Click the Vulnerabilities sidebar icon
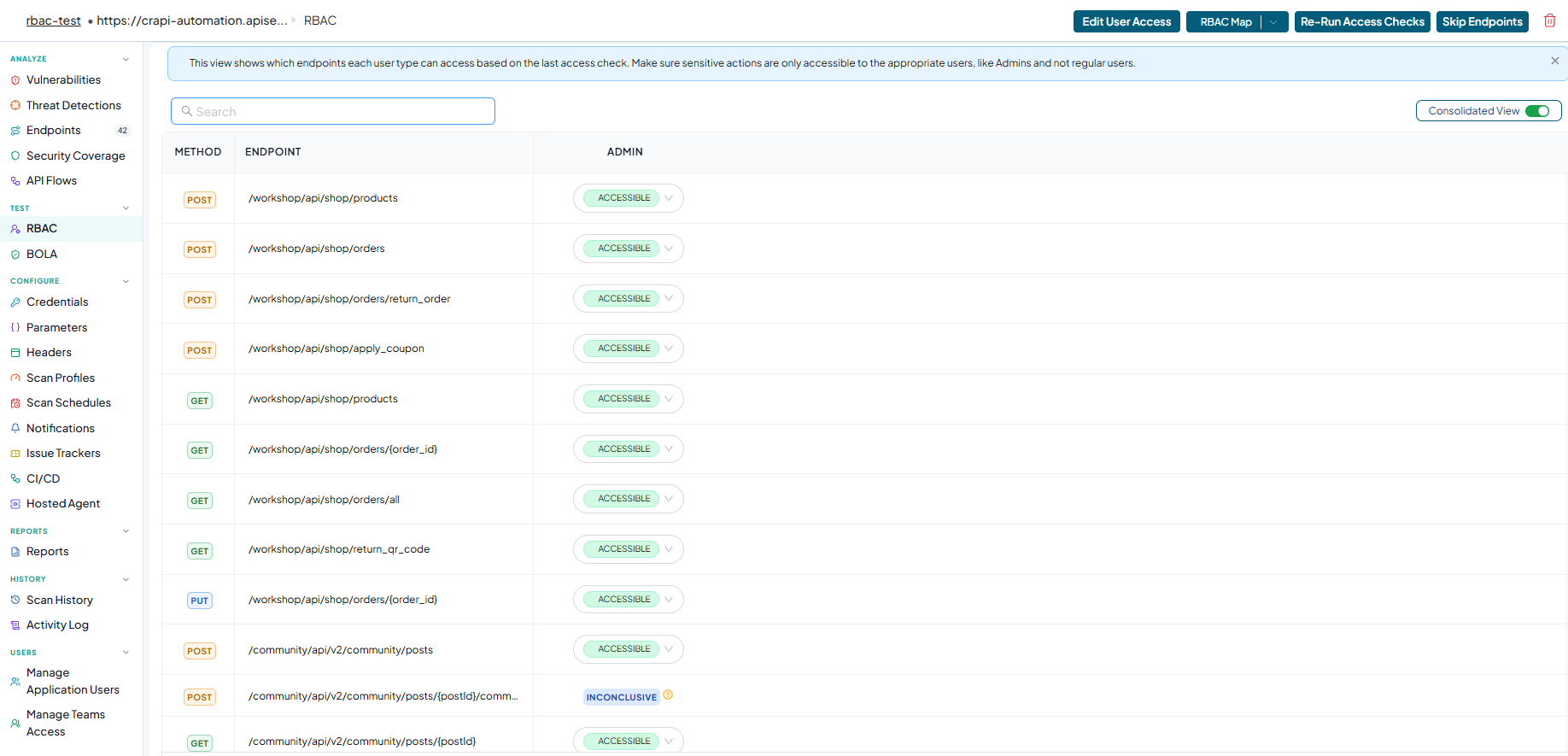This screenshot has height=756, width=1568. click(x=15, y=80)
